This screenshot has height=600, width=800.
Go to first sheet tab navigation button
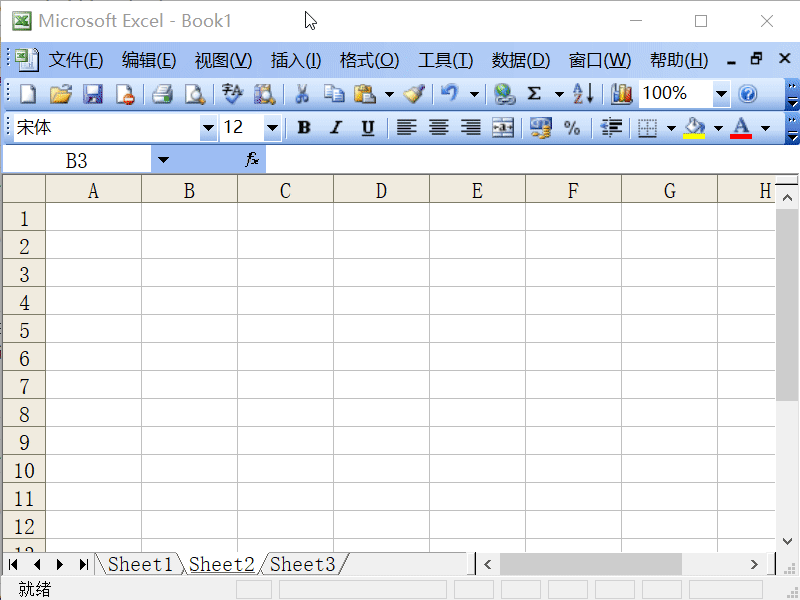[13, 564]
